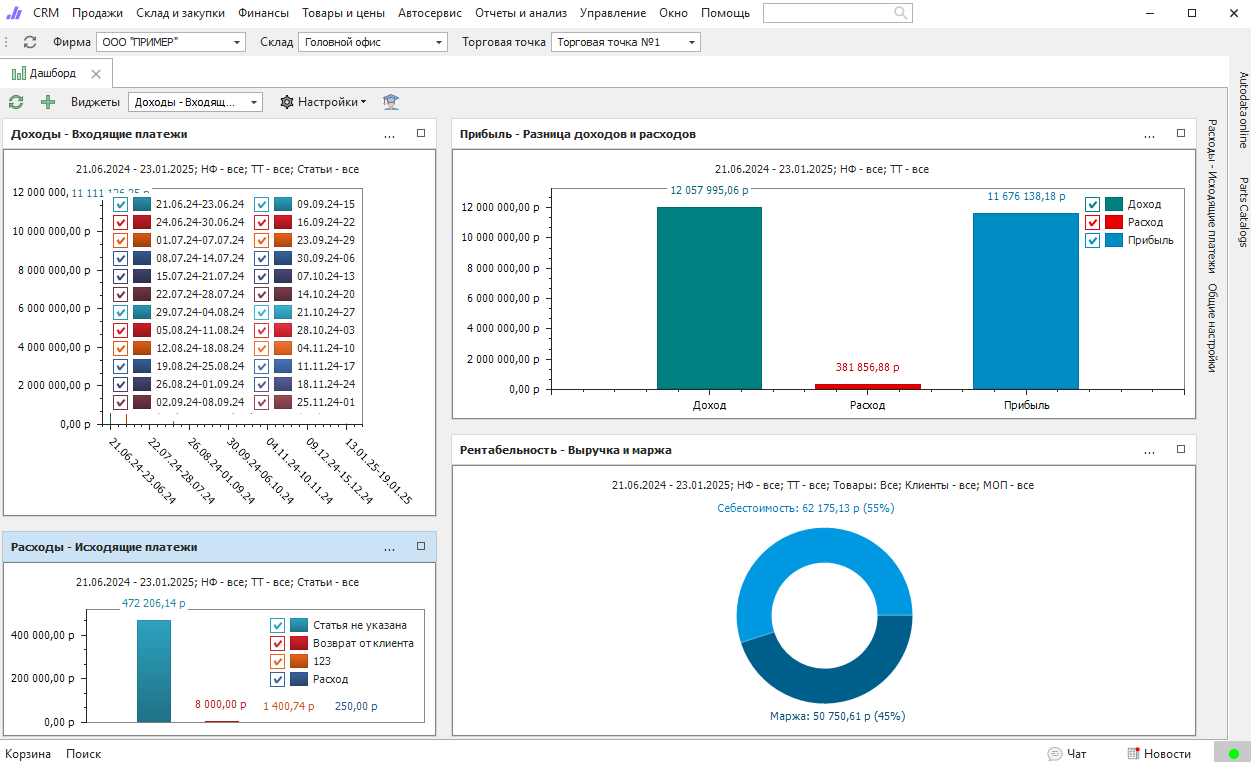Click the green refresh dashboard icon
Image resolution: width=1251 pixels, height=762 pixels.
pyautogui.click(x=16, y=102)
